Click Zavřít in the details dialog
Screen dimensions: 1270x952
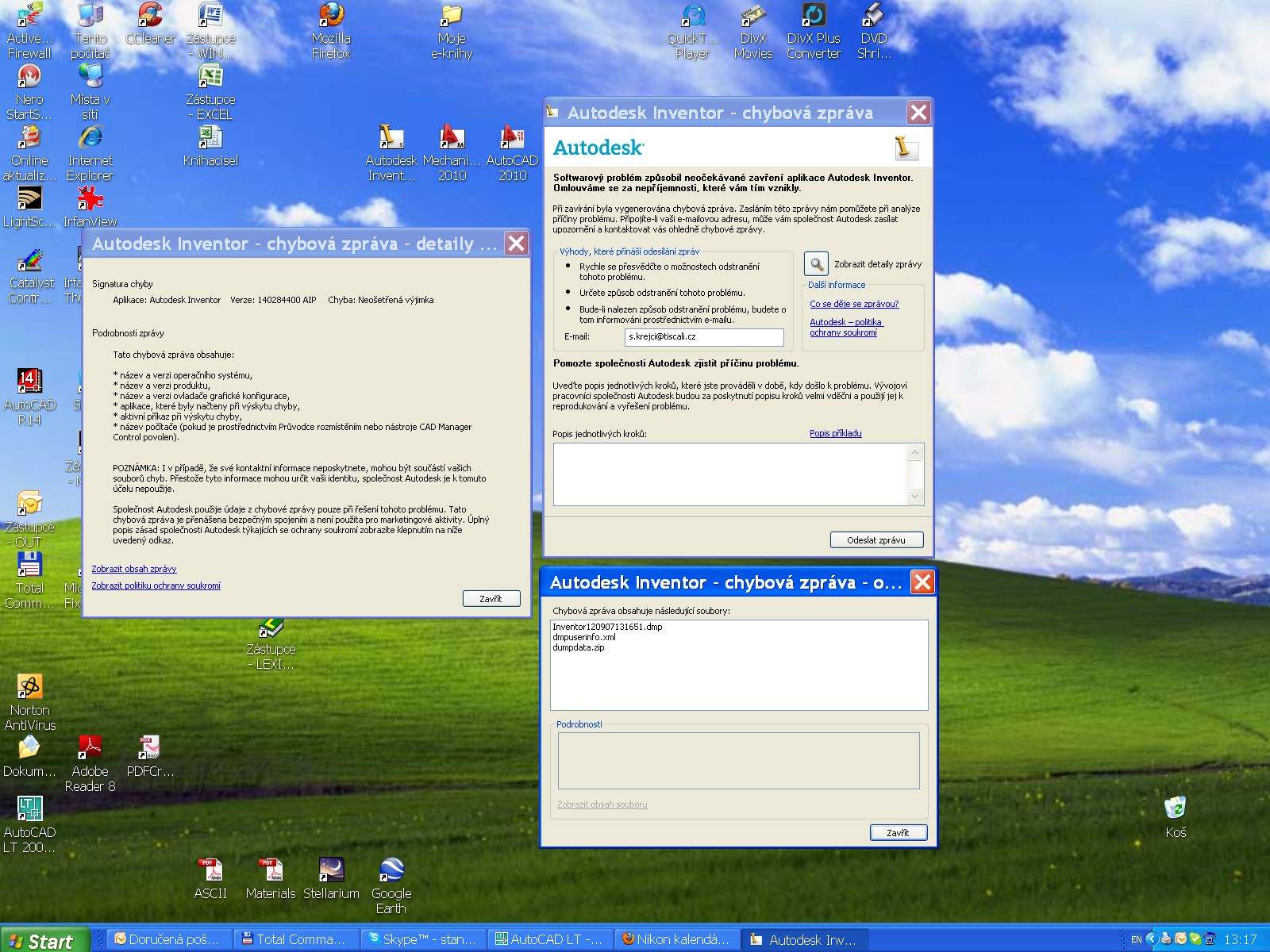(x=491, y=599)
